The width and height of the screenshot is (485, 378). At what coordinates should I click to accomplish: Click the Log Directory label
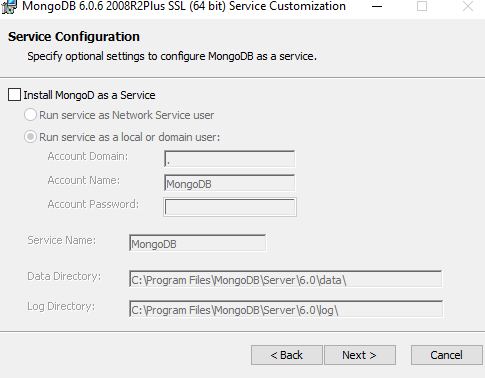(61, 306)
